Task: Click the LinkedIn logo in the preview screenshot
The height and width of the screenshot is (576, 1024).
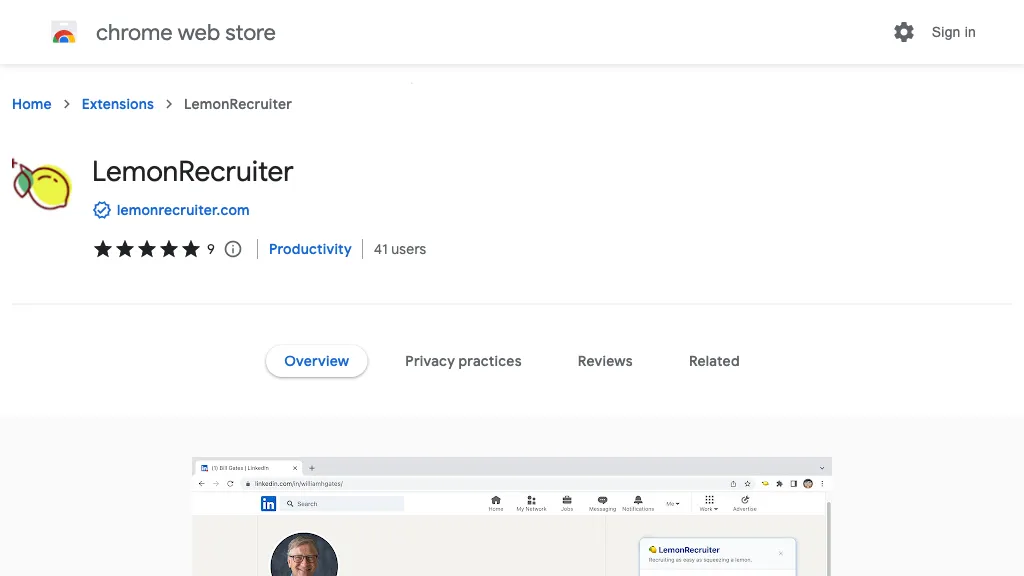Action: click(x=268, y=504)
